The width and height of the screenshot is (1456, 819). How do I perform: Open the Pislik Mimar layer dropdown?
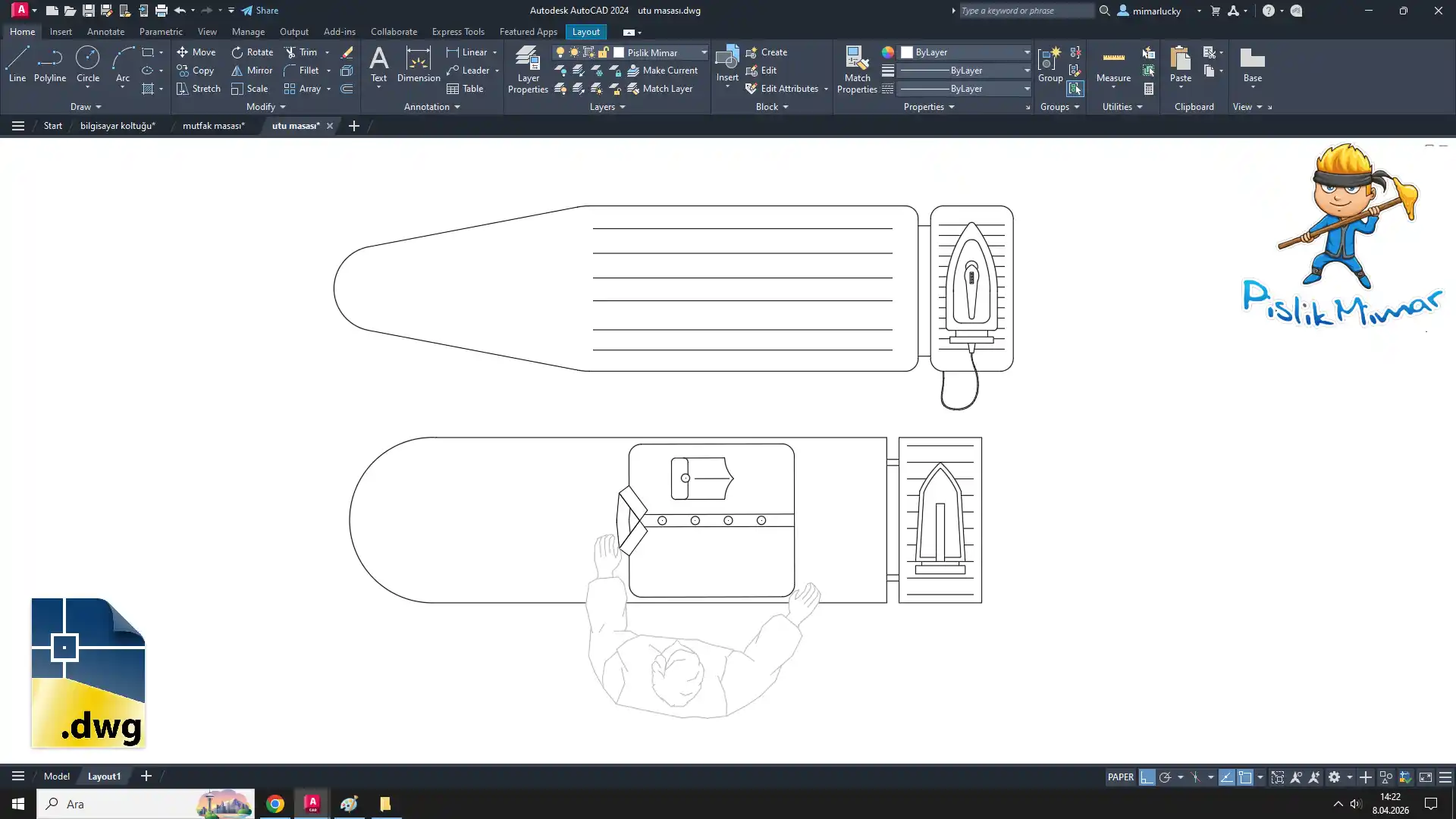click(703, 52)
